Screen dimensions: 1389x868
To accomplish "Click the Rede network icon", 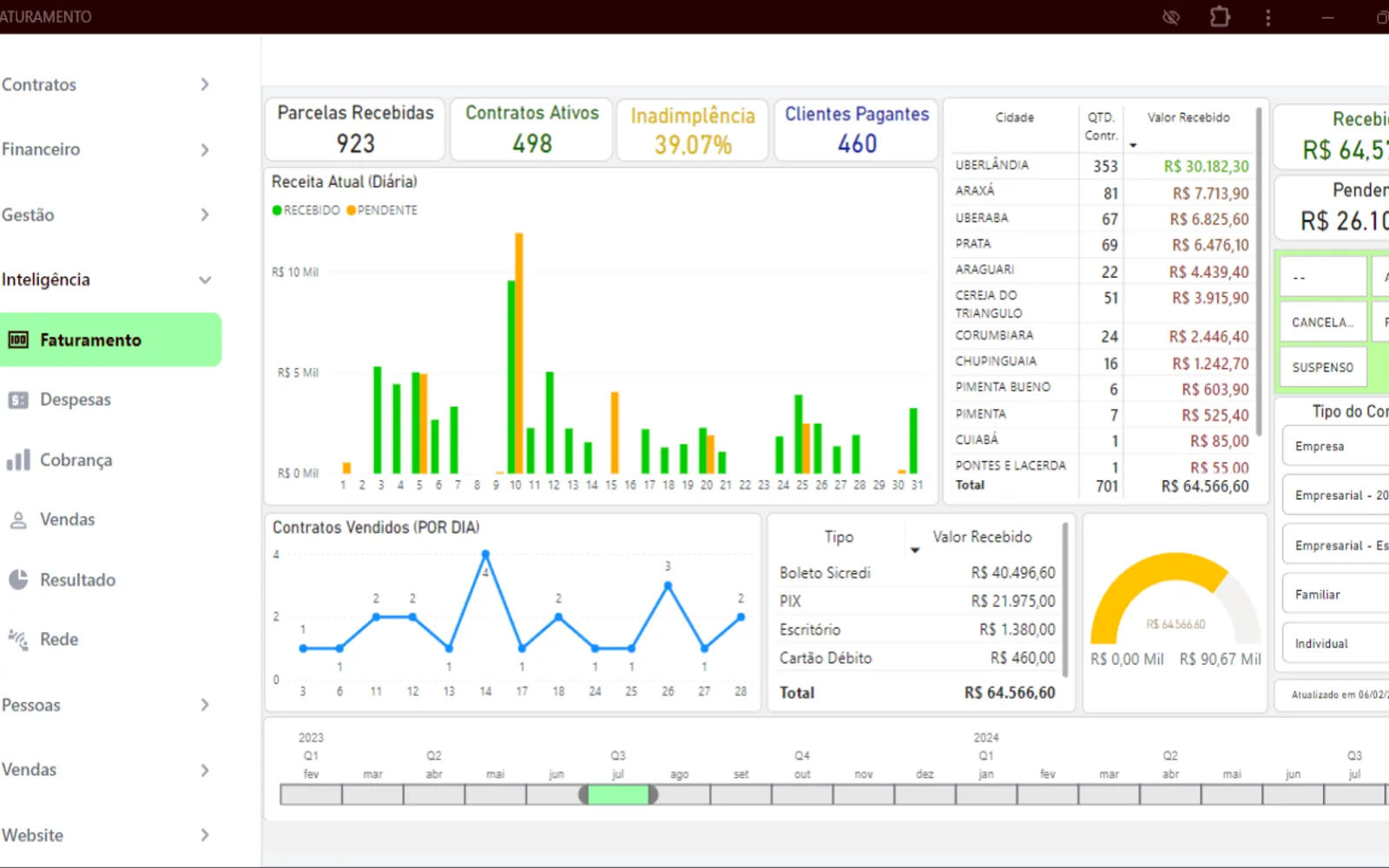I will [18, 639].
